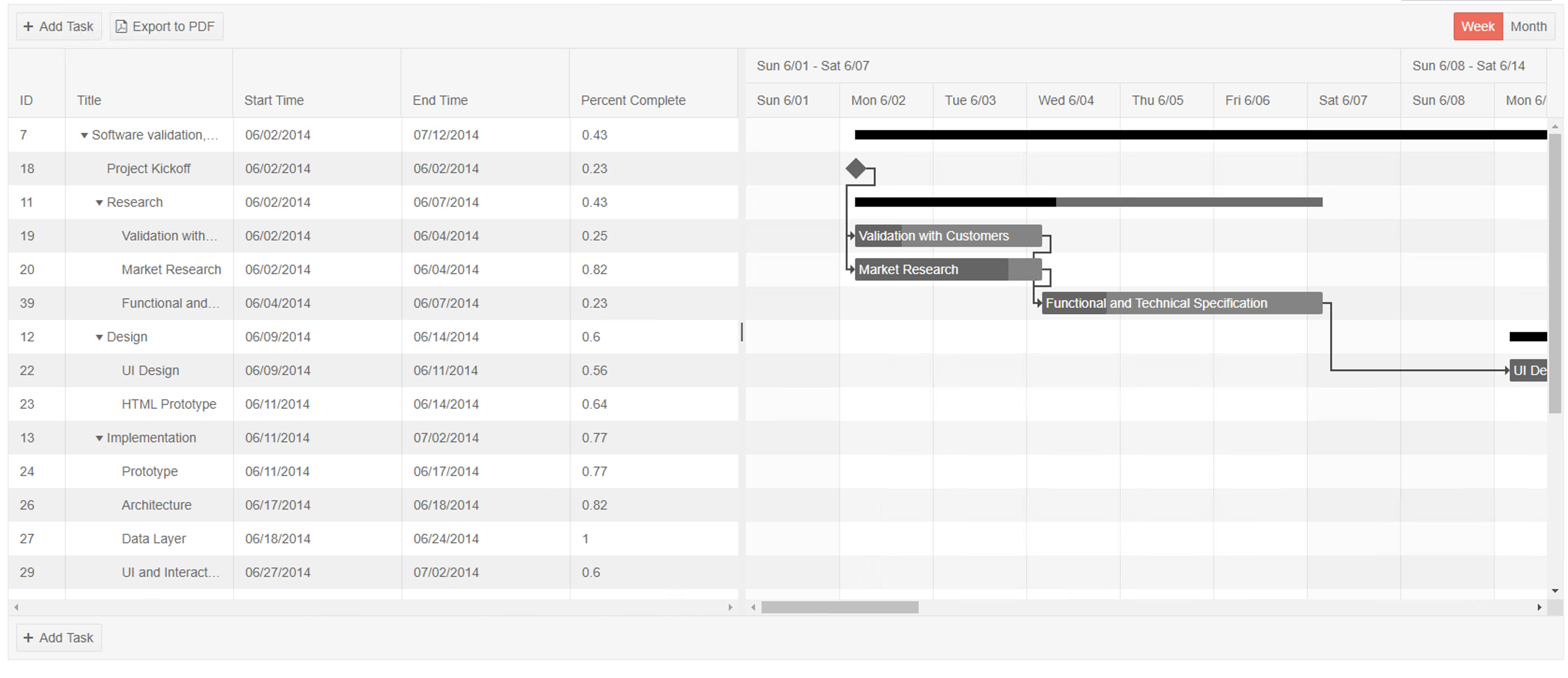The width and height of the screenshot is (1568, 678).
Task: Click the vertical scroll down arrow
Action: point(1554,591)
